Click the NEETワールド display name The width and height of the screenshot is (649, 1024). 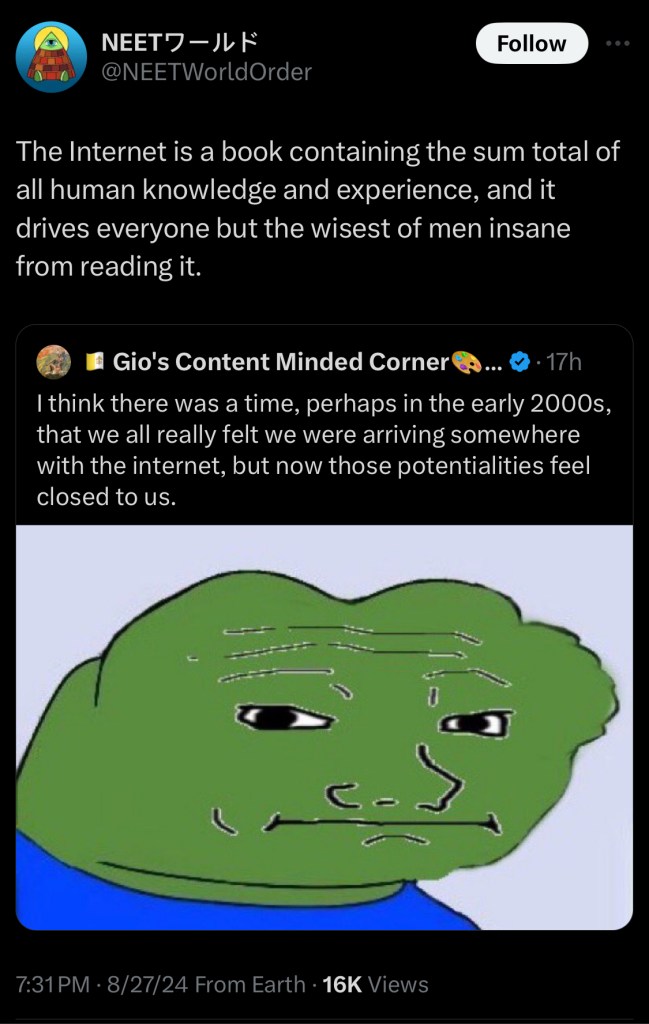tap(181, 43)
